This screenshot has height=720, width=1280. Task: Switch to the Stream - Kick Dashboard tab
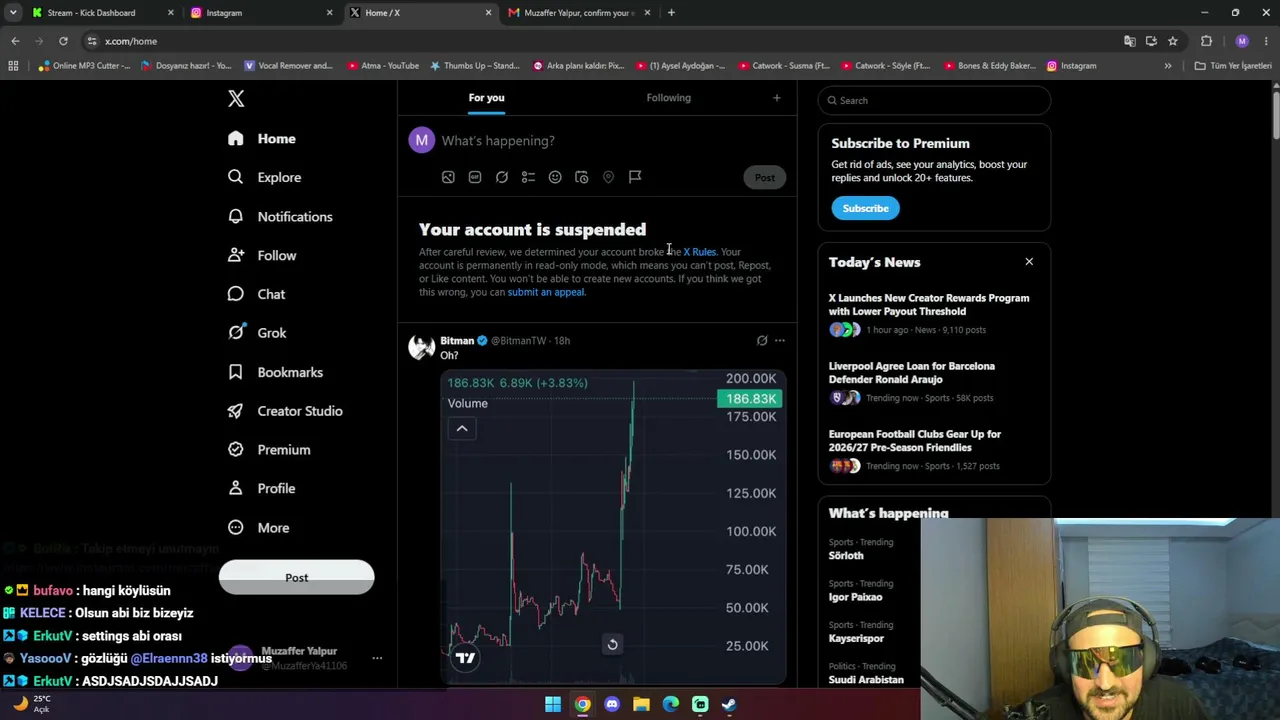tap(103, 13)
